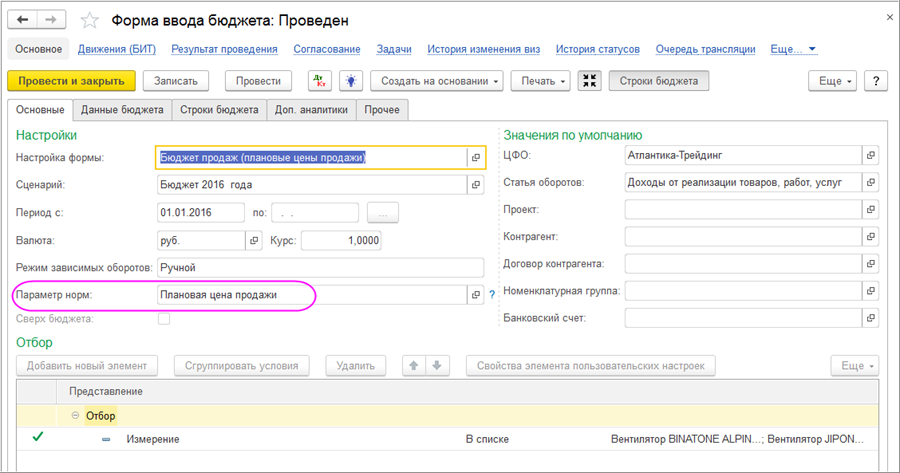
Task: Open selection icon for Настройка формы field
Action: 475,158
